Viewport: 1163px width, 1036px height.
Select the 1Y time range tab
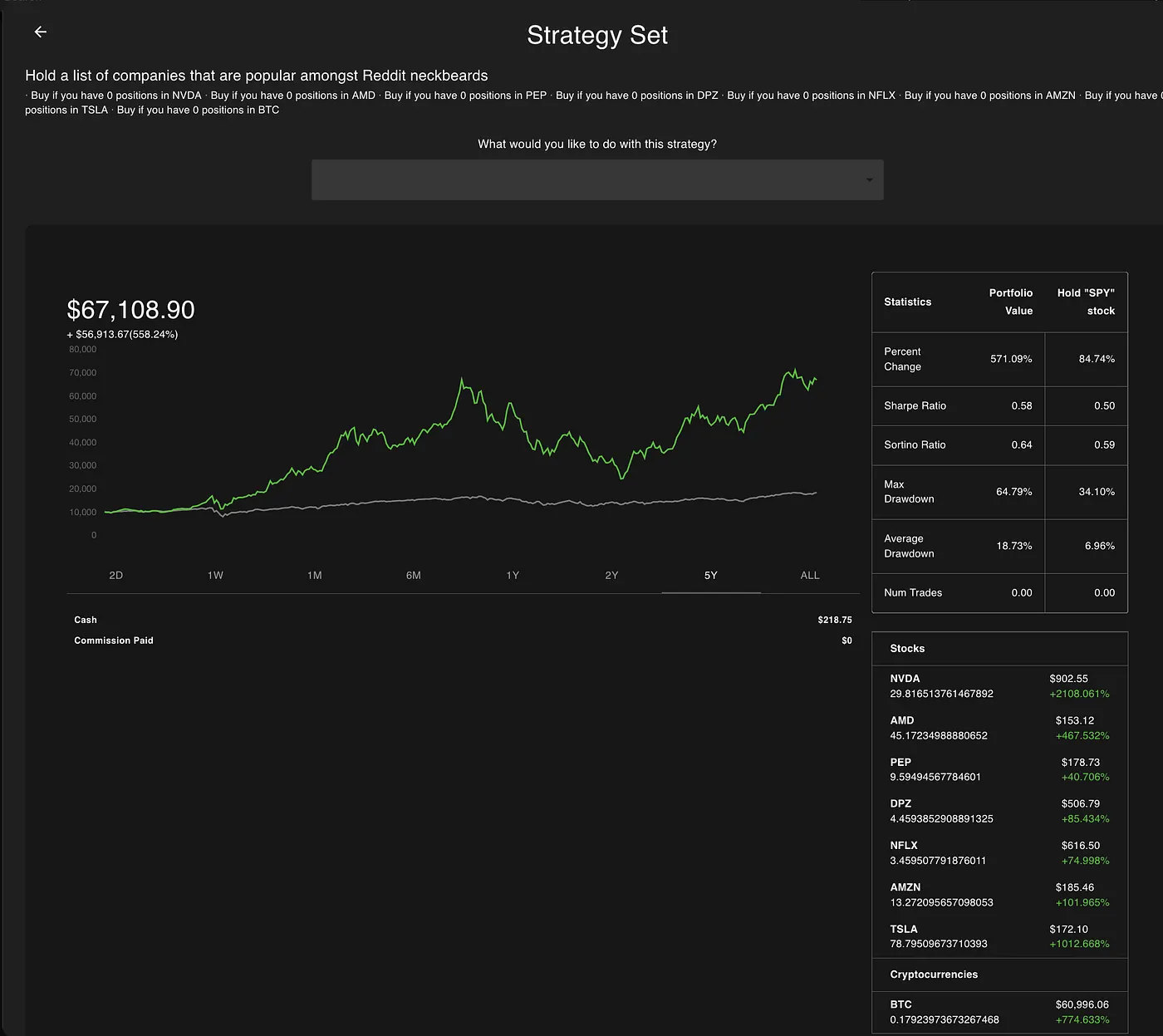point(513,575)
